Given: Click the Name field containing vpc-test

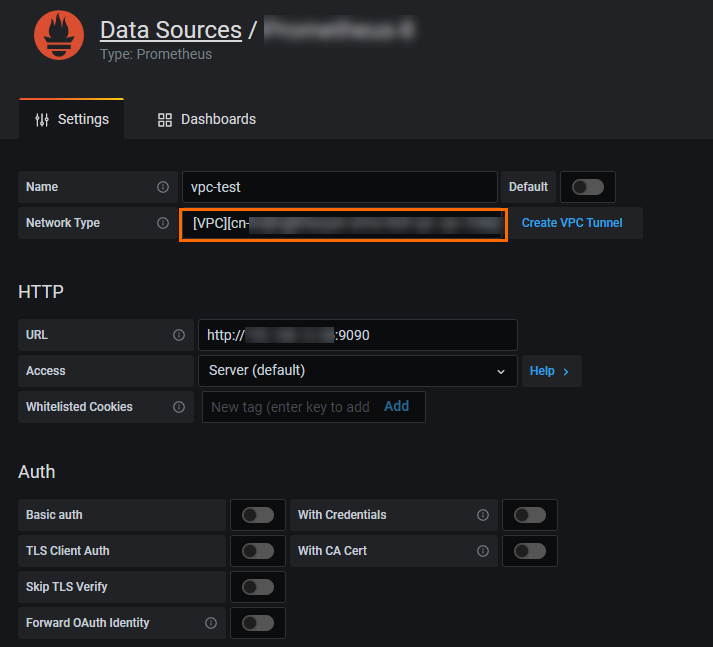Looking at the screenshot, I should coord(340,187).
